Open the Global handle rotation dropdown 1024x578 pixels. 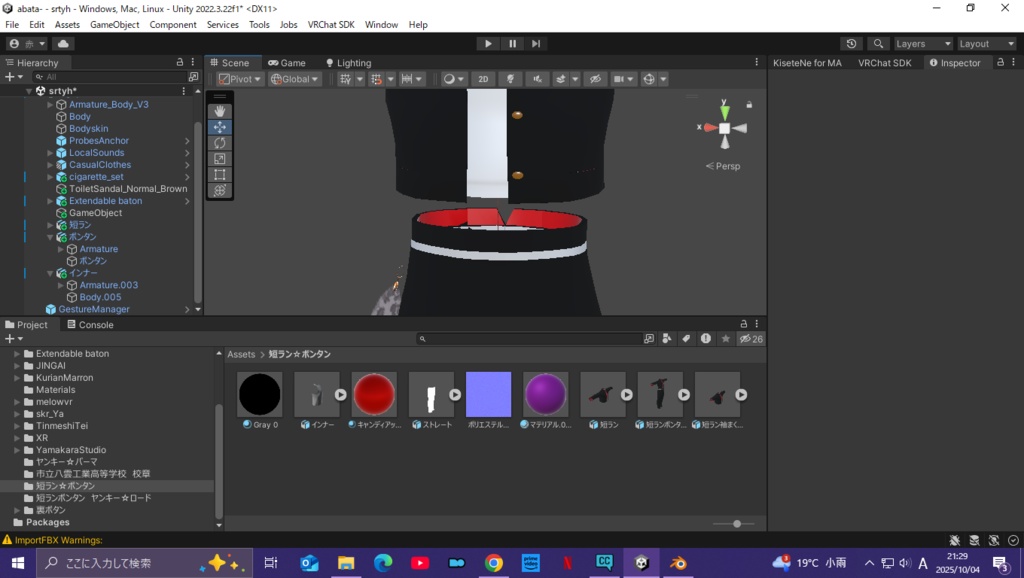point(295,79)
